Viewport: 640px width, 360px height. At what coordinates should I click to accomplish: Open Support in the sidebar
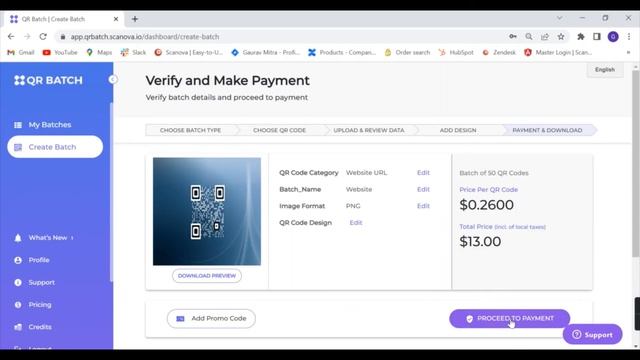[42, 282]
